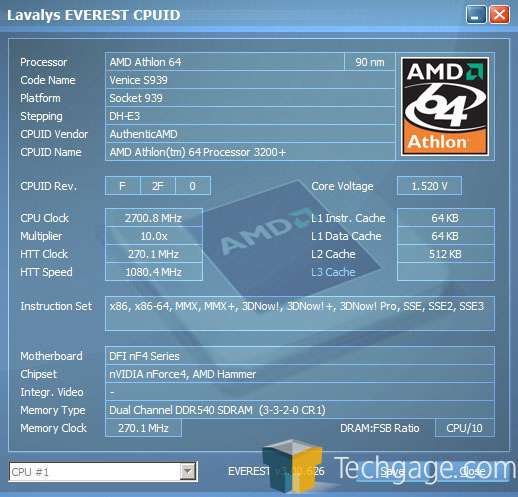Select the Socket 939 platform value
This screenshot has width=518, height=497.
pos(250,98)
